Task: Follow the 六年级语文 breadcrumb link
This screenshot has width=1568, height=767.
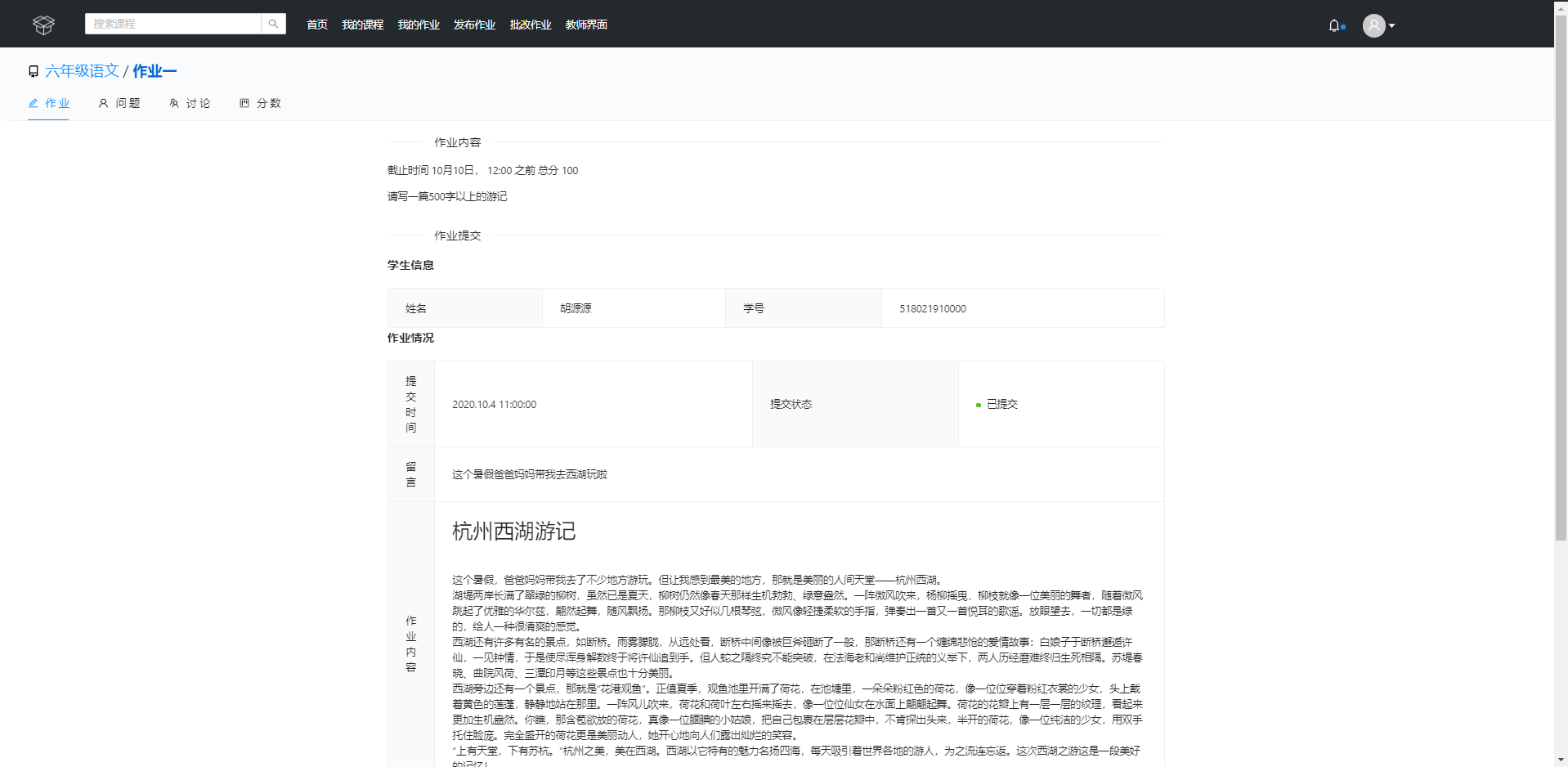Action: (82, 71)
